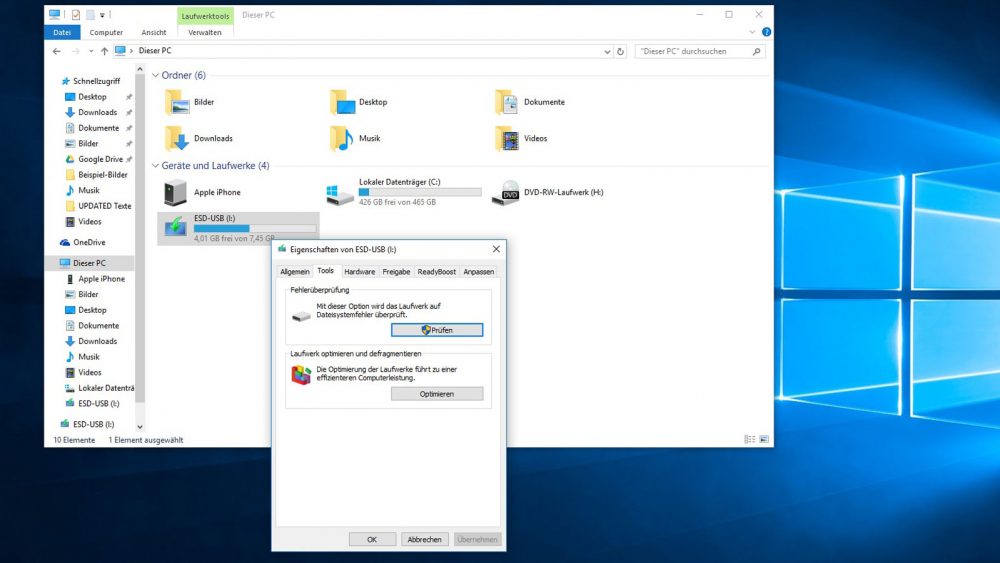Open the Downloads folder in Ordner section
The image size is (1000, 563).
(x=199, y=138)
